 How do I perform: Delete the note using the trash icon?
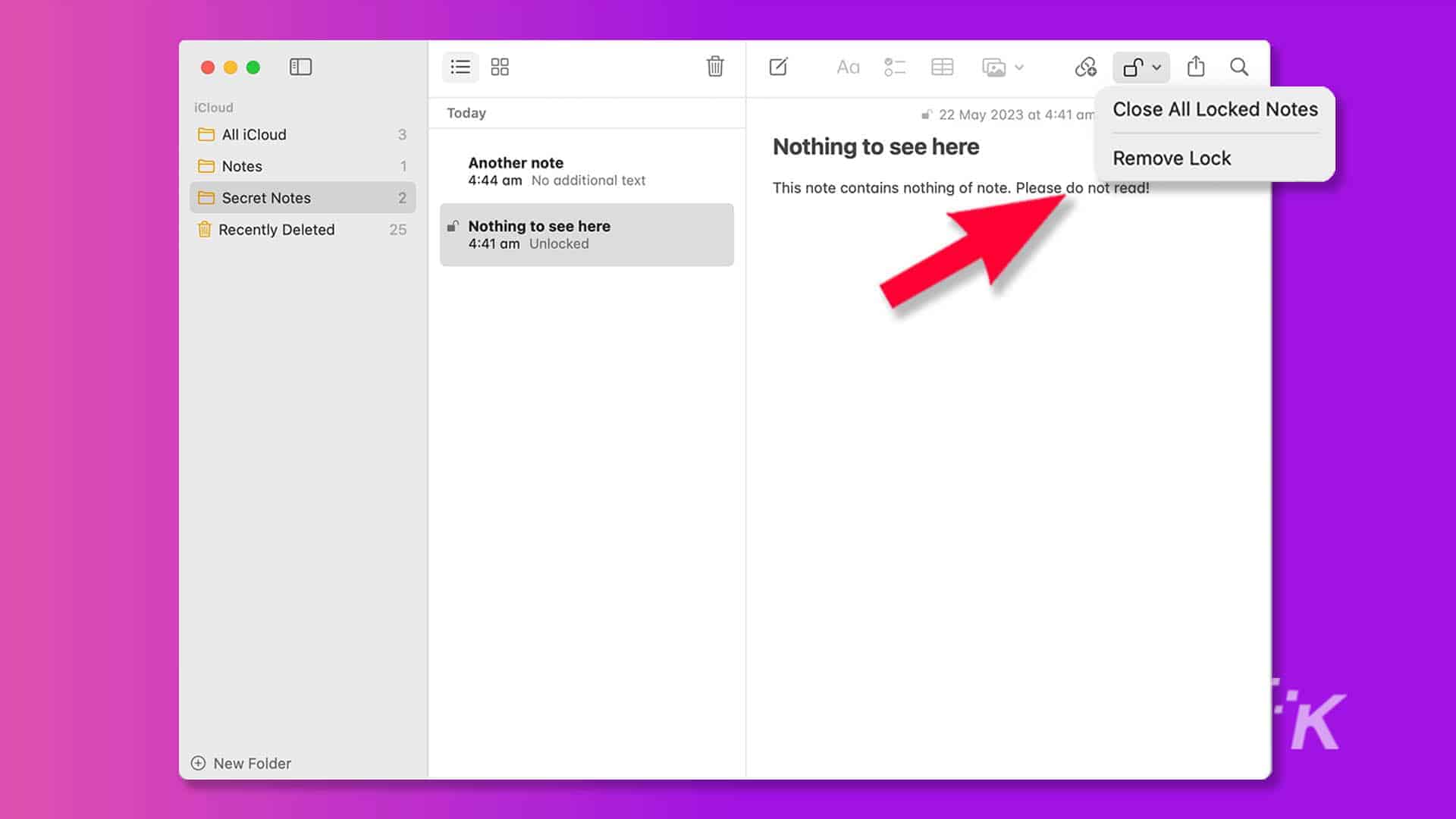click(715, 67)
